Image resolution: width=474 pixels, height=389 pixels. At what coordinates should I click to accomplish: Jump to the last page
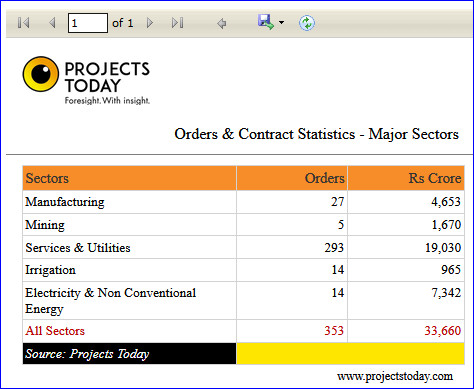(178, 23)
